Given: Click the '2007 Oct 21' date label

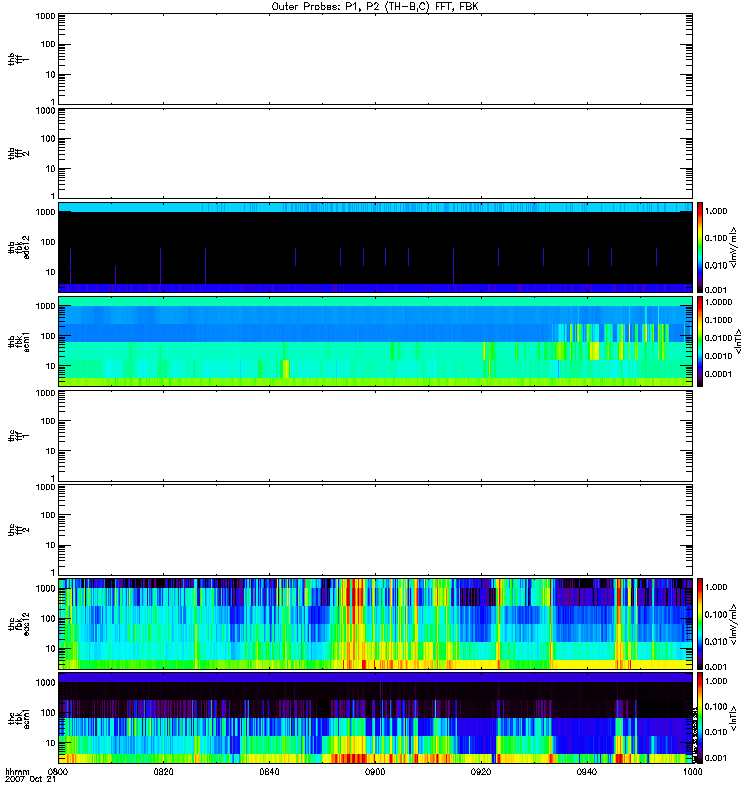Looking at the screenshot, I should coord(30,780).
